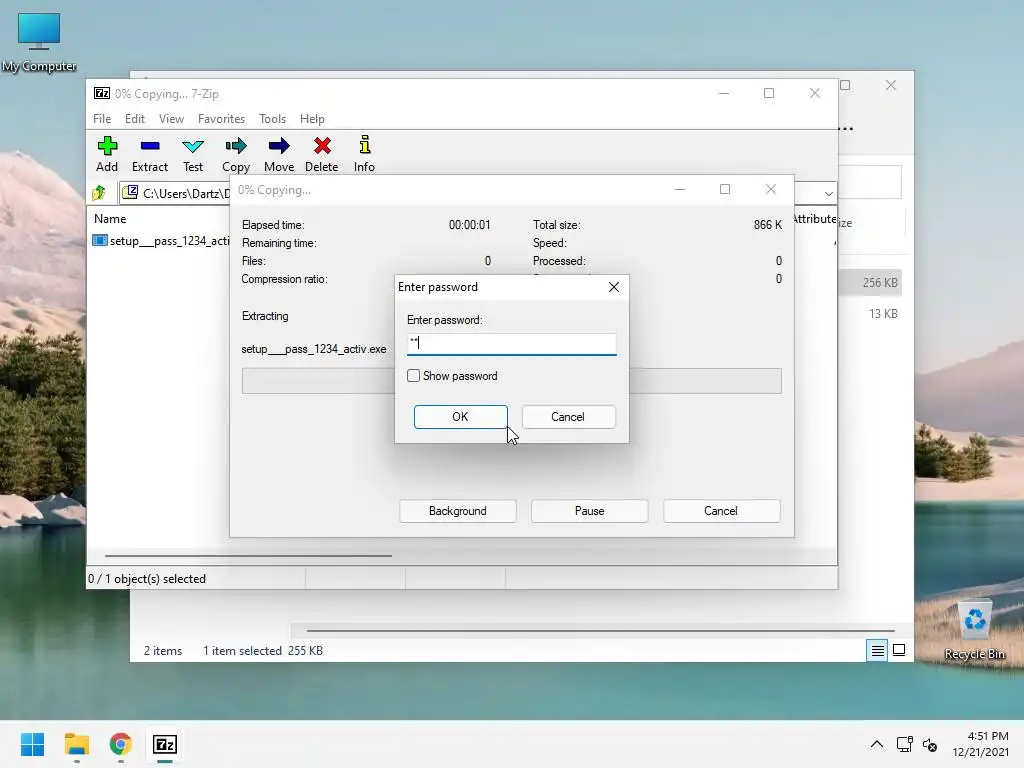1024x768 pixels.
Task: Click the 13 KB size entry in Explorer
Action: [883, 313]
